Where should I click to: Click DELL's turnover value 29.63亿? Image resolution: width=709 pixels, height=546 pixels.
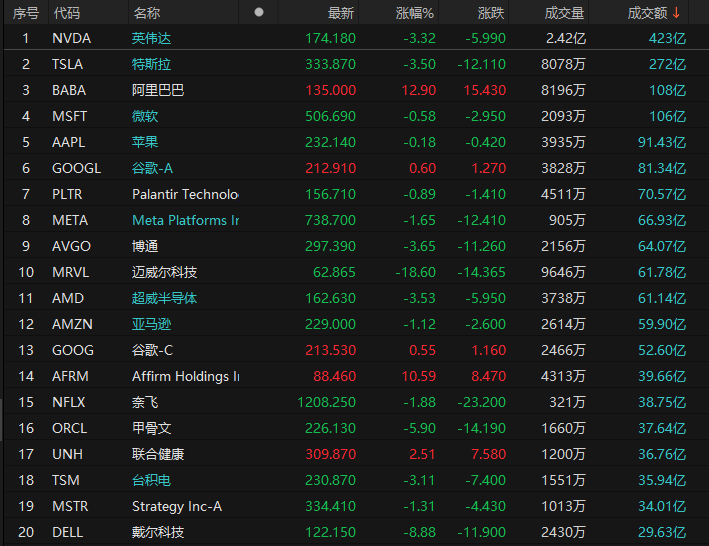[x=662, y=532]
